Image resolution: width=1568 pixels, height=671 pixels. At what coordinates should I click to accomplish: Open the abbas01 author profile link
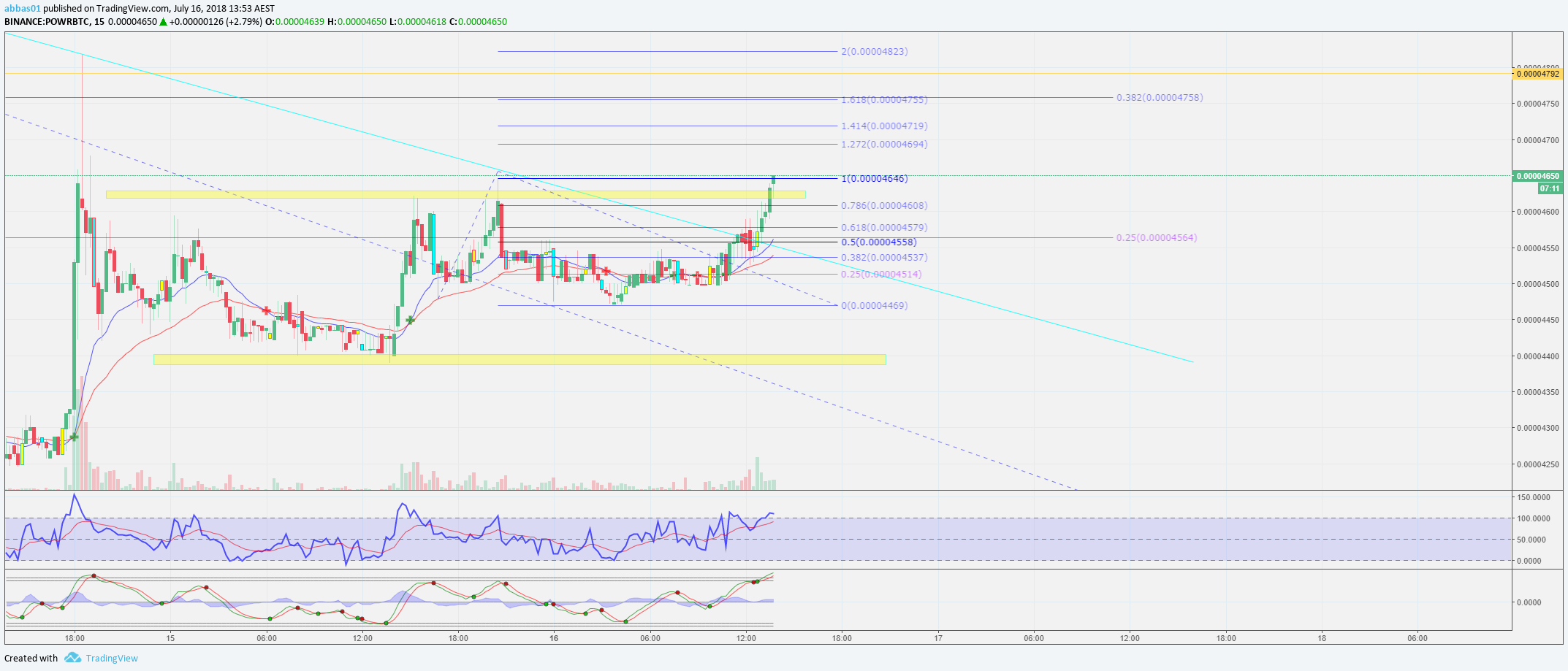pyautogui.click(x=22, y=9)
